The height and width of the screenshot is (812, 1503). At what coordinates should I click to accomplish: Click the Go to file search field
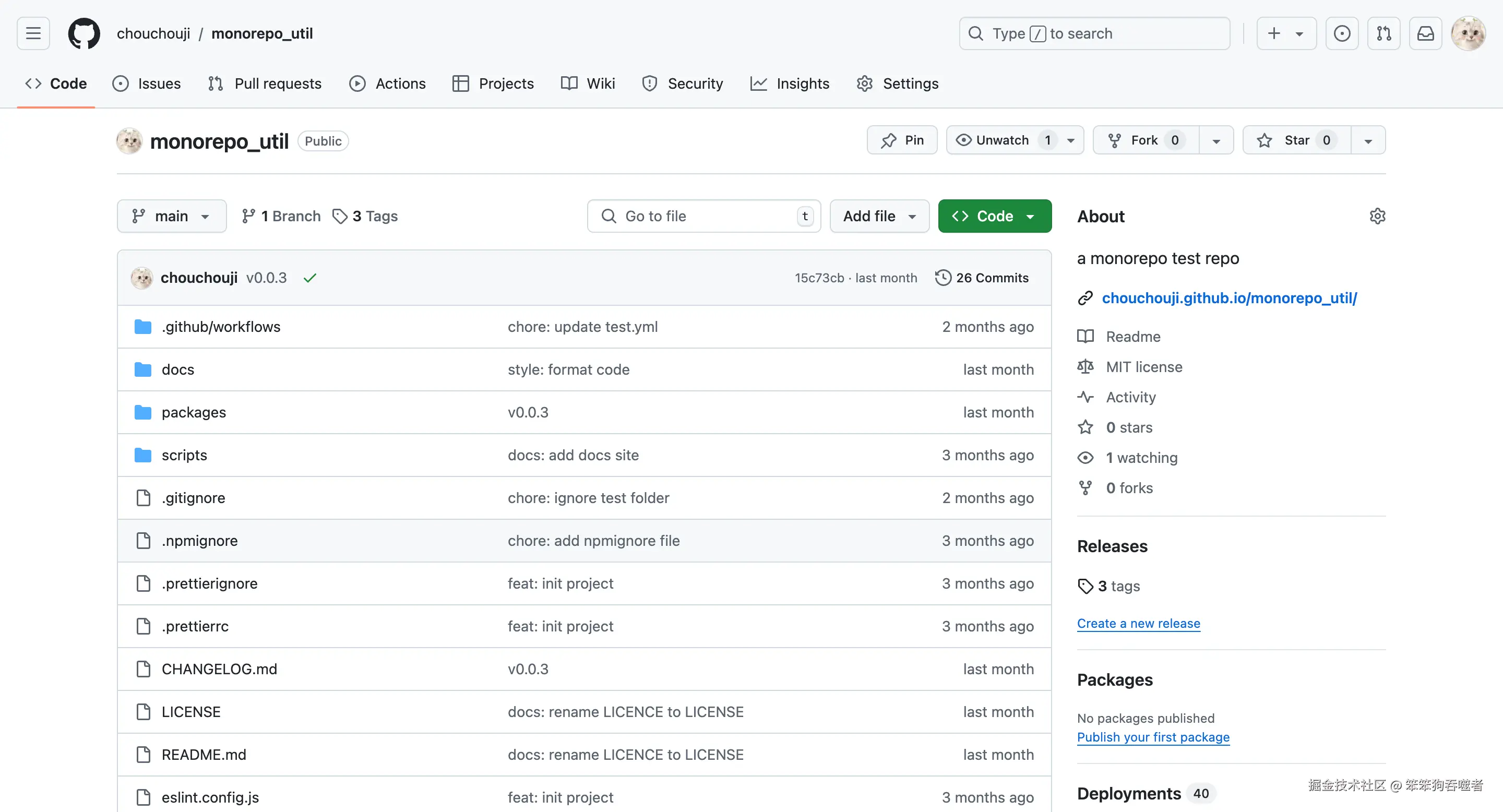coord(703,217)
